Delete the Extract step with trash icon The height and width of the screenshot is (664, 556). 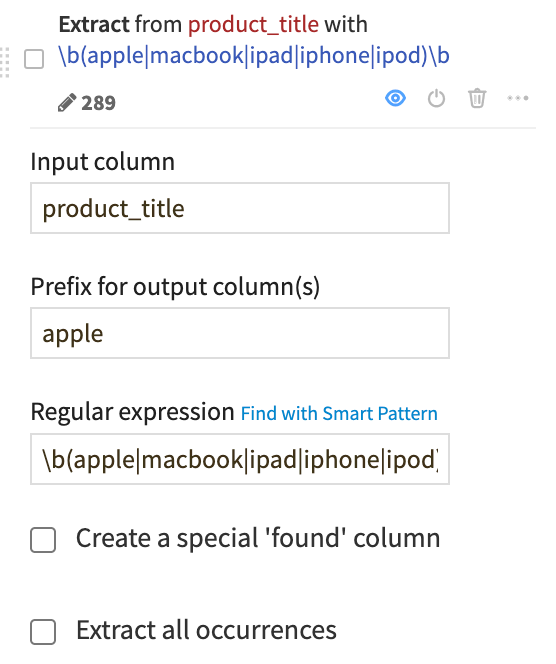(477, 98)
